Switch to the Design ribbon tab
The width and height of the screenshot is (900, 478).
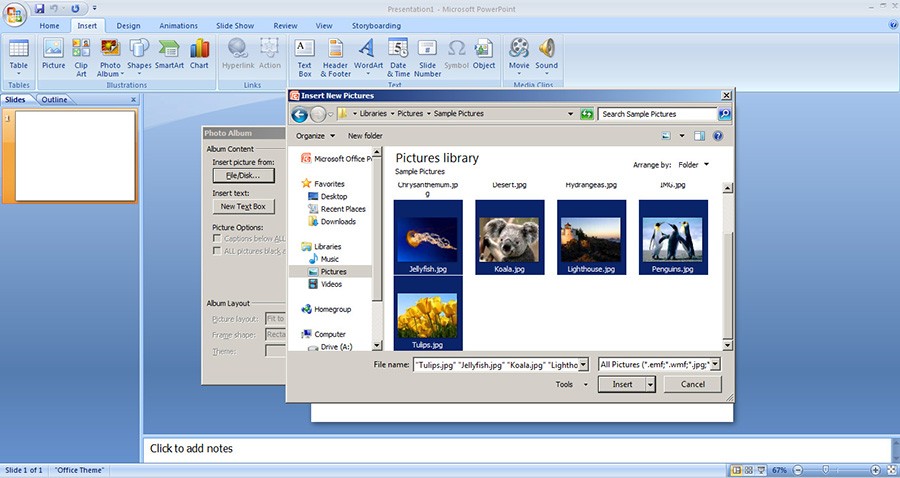tap(128, 26)
